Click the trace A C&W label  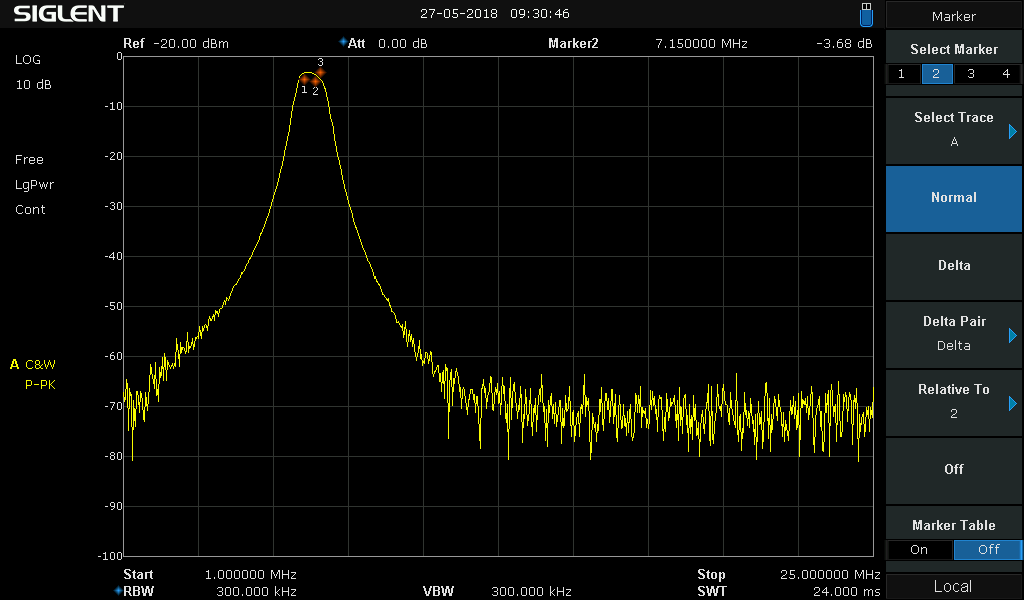[33, 364]
